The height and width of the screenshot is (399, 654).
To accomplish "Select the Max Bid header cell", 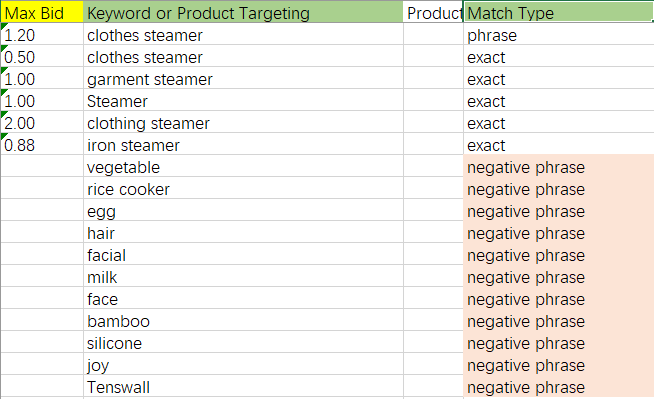I will pos(42,13).
